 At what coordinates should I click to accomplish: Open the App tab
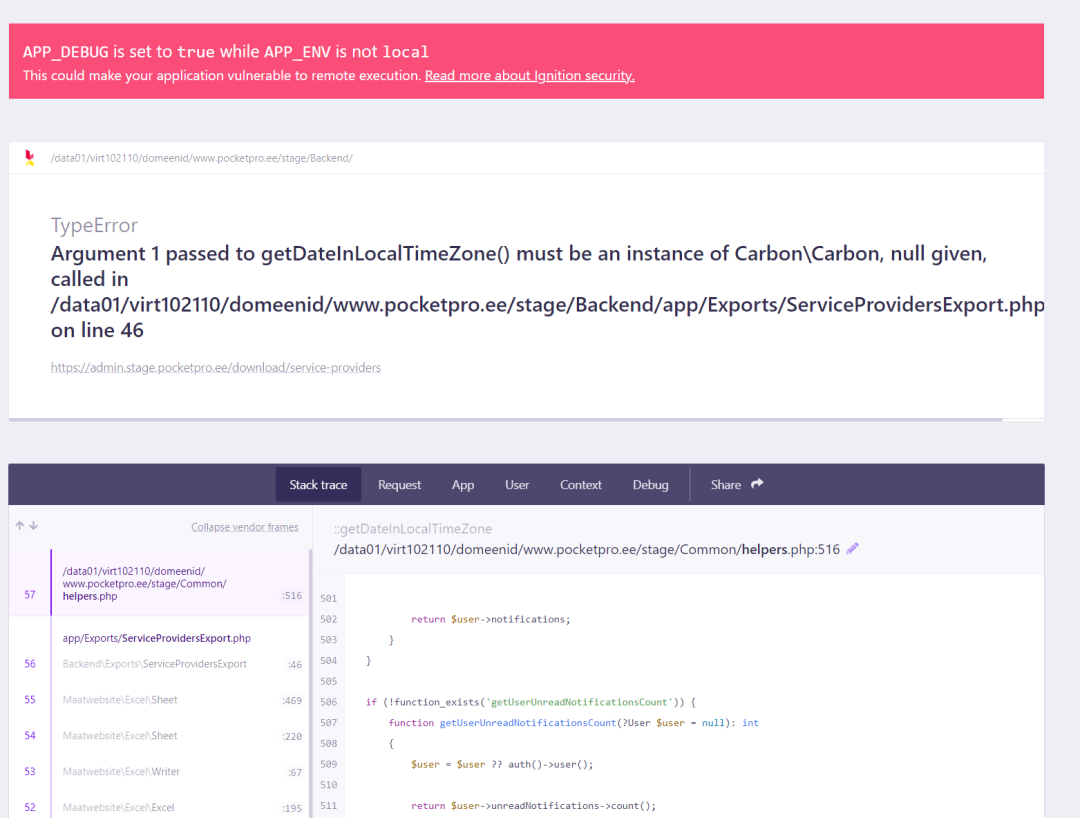(462, 485)
